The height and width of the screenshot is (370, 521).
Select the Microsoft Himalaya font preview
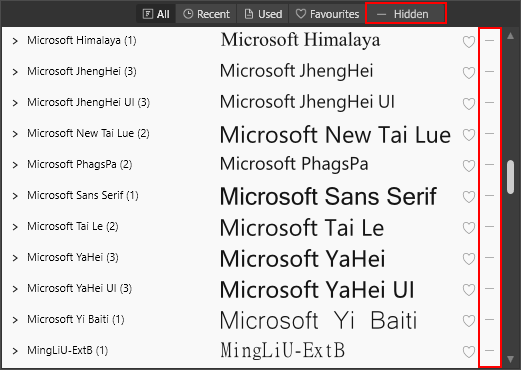tap(300, 40)
